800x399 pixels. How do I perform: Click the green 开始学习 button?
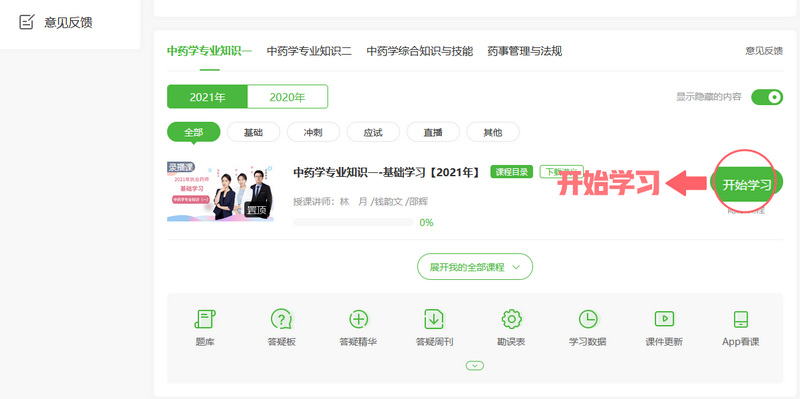(746, 185)
